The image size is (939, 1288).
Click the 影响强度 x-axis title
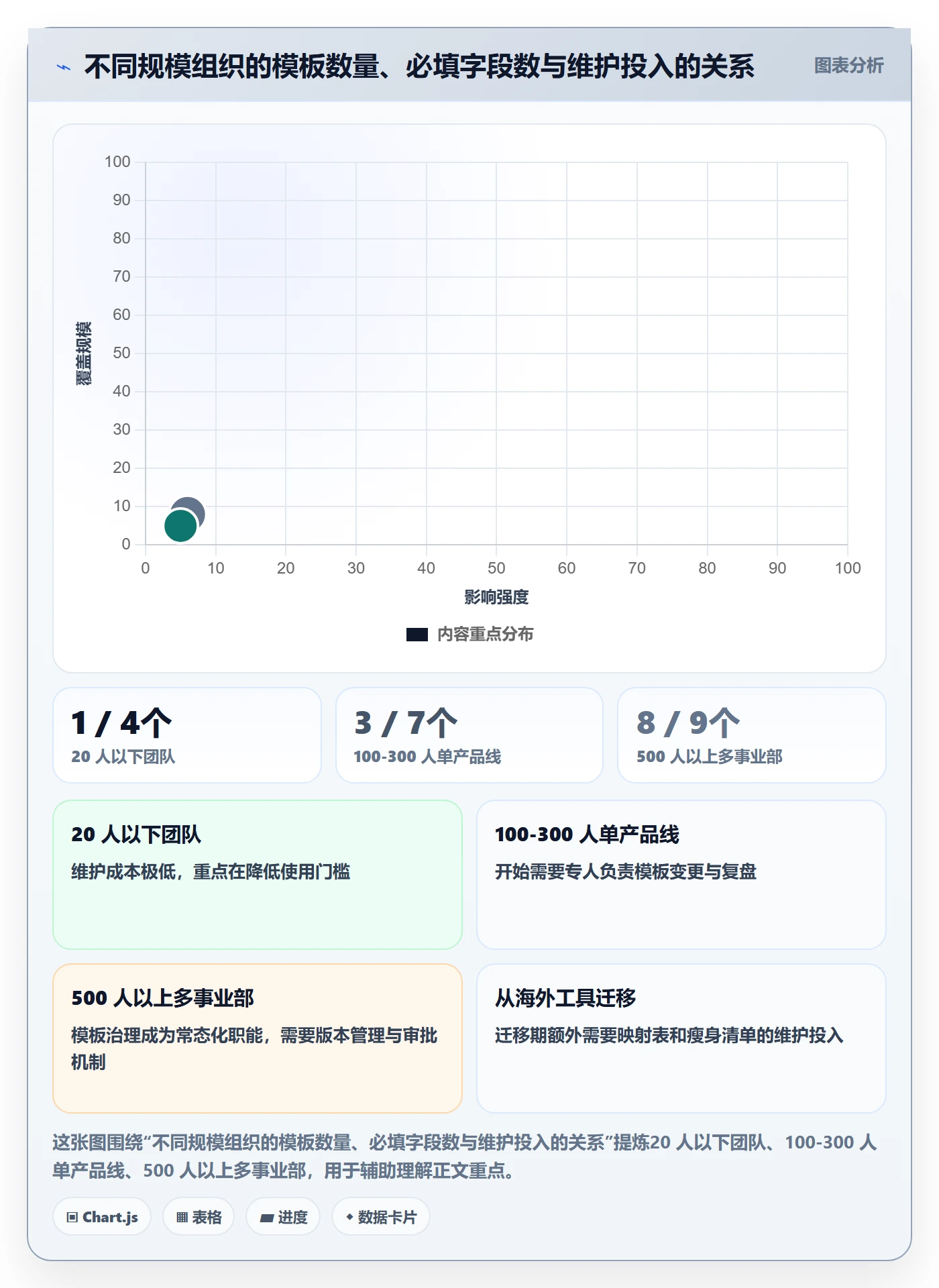496,597
